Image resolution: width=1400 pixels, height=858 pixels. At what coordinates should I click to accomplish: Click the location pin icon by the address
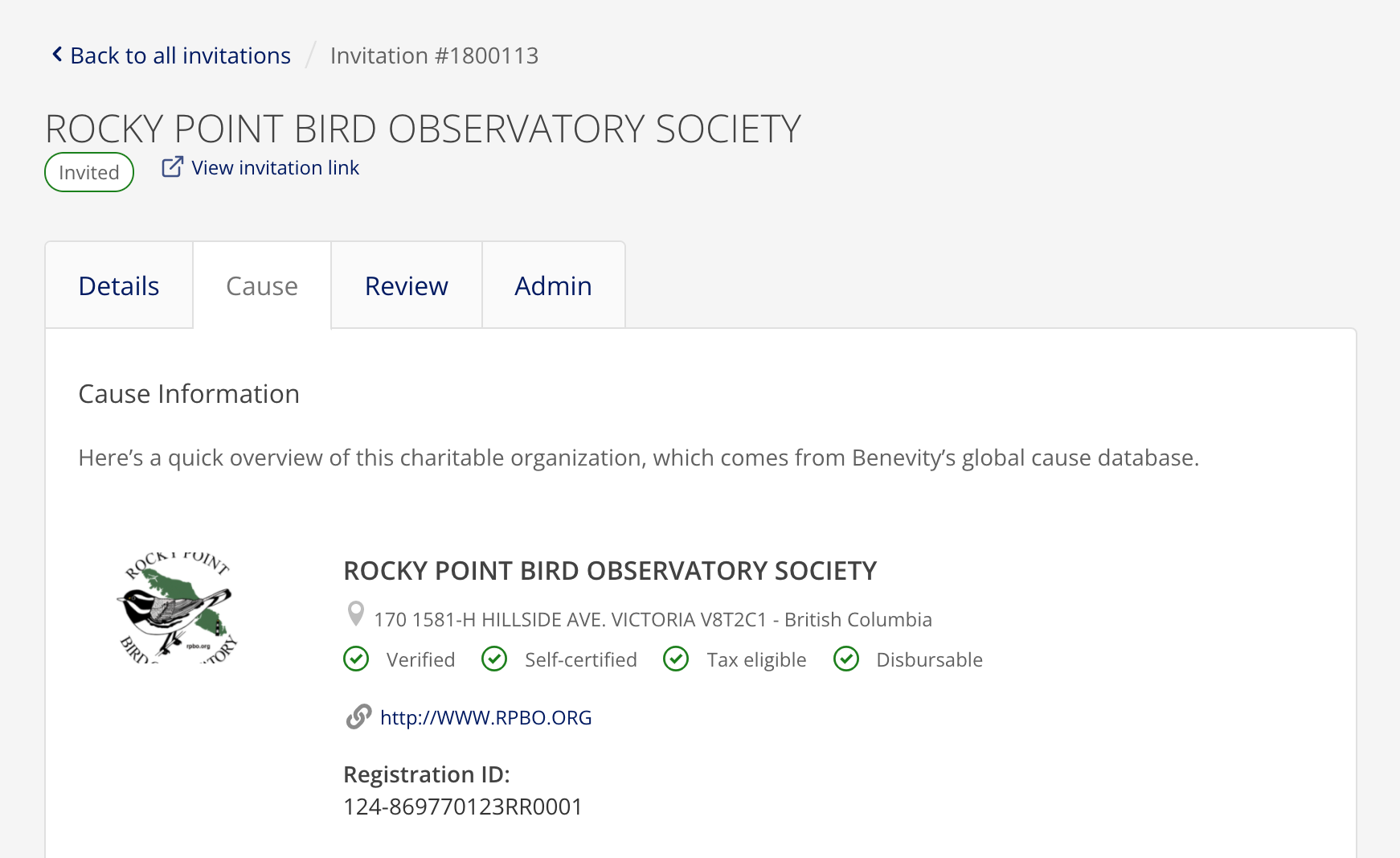click(x=355, y=614)
